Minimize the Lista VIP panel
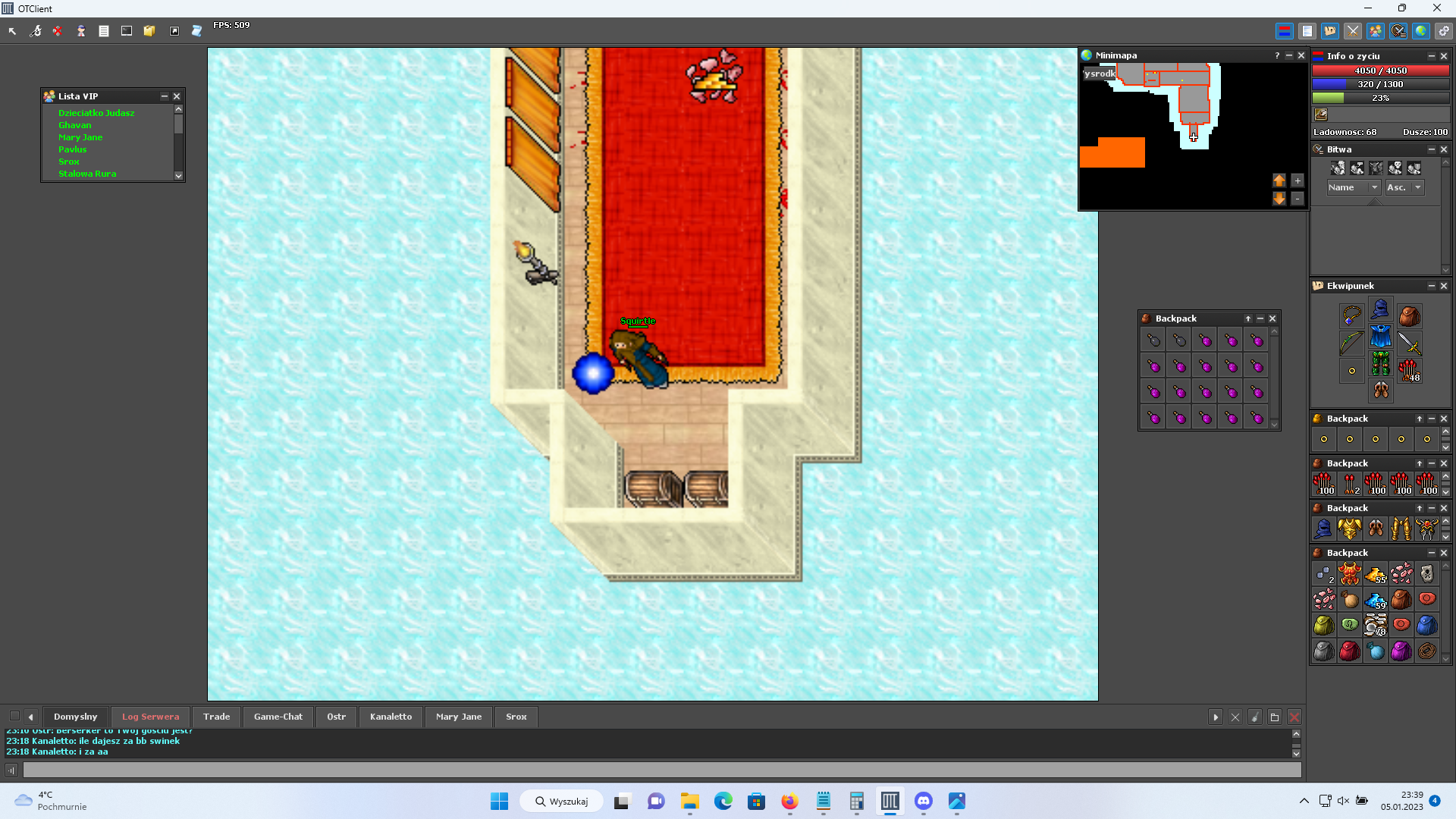 click(x=165, y=96)
